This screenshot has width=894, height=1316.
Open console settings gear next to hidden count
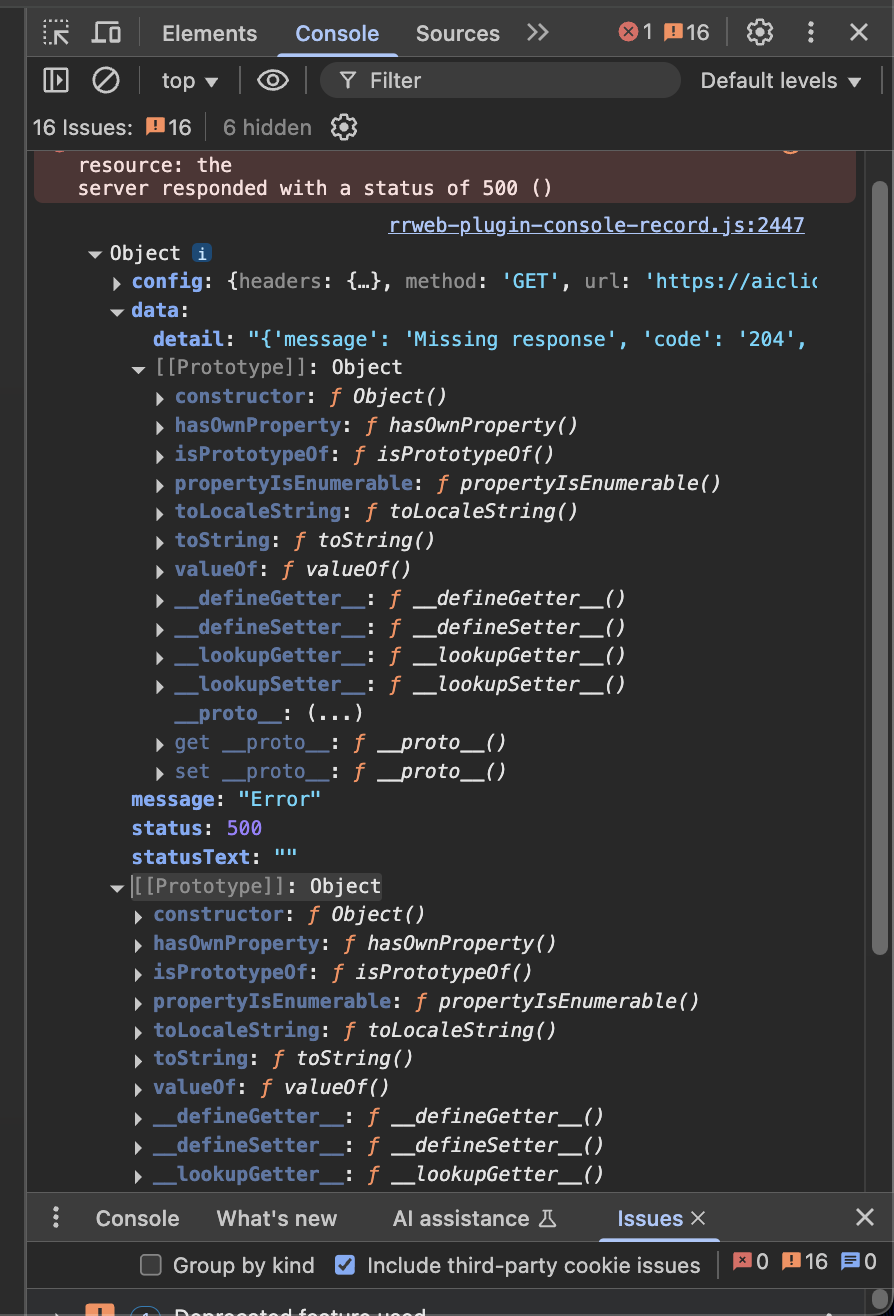tap(344, 127)
